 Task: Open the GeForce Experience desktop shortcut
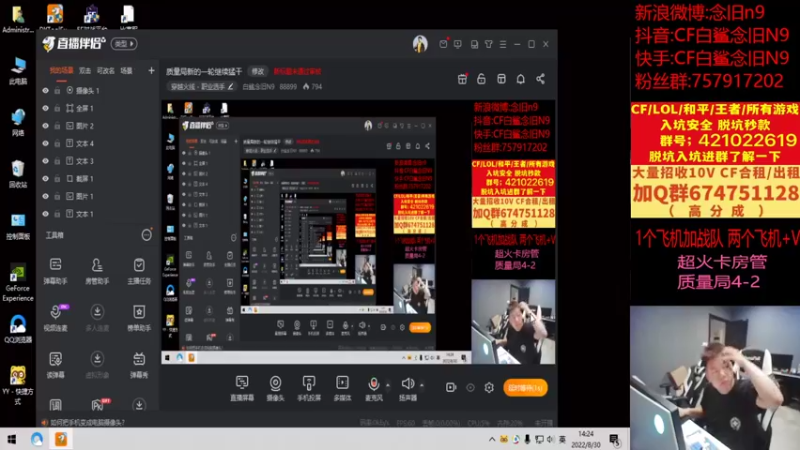point(18,282)
